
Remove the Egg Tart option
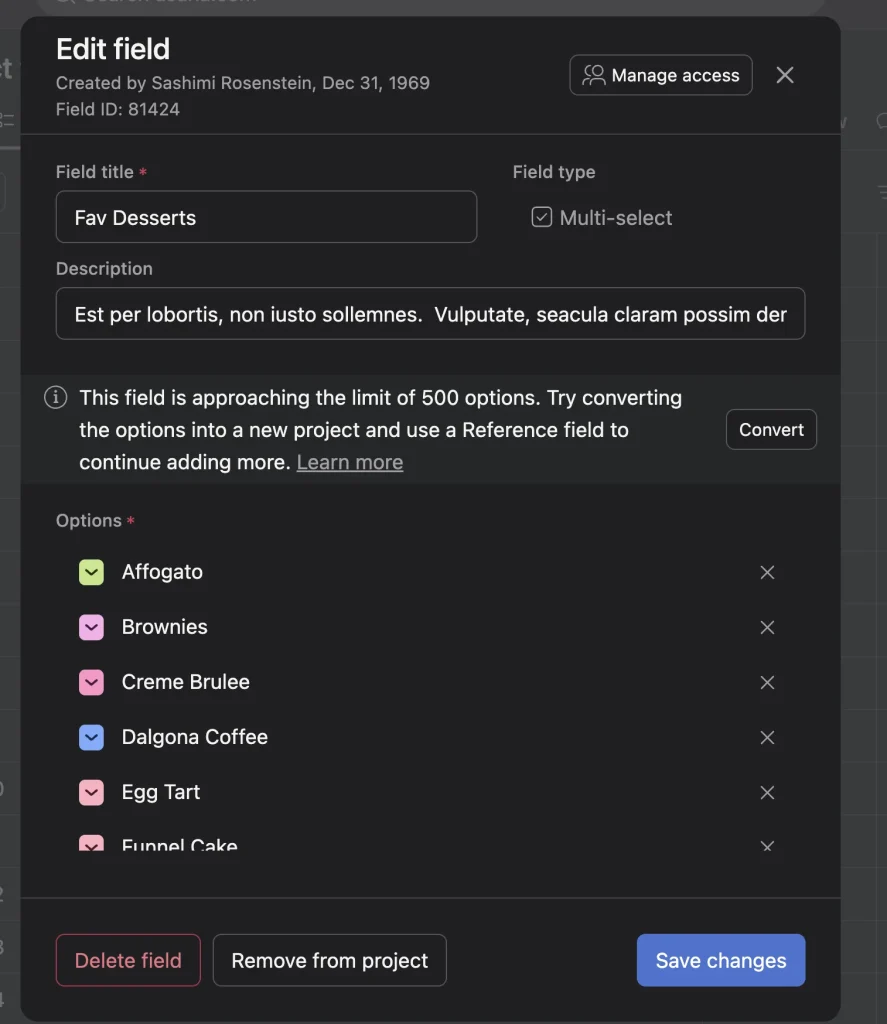coord(767,792)
